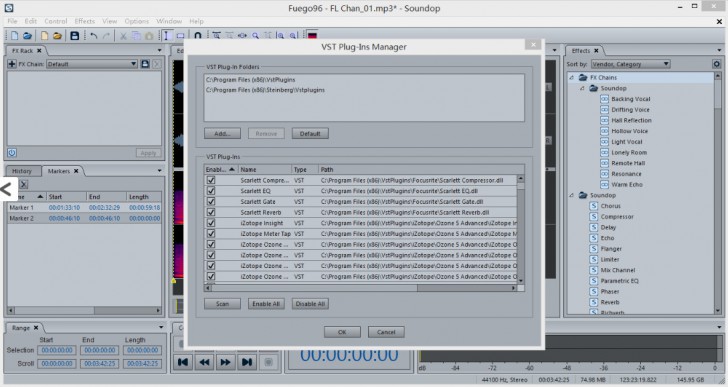The height and width of the screenshot is (387, 728).
Task: Uncheck iZotope Insight plug-in
Action: tap(211, 223)
